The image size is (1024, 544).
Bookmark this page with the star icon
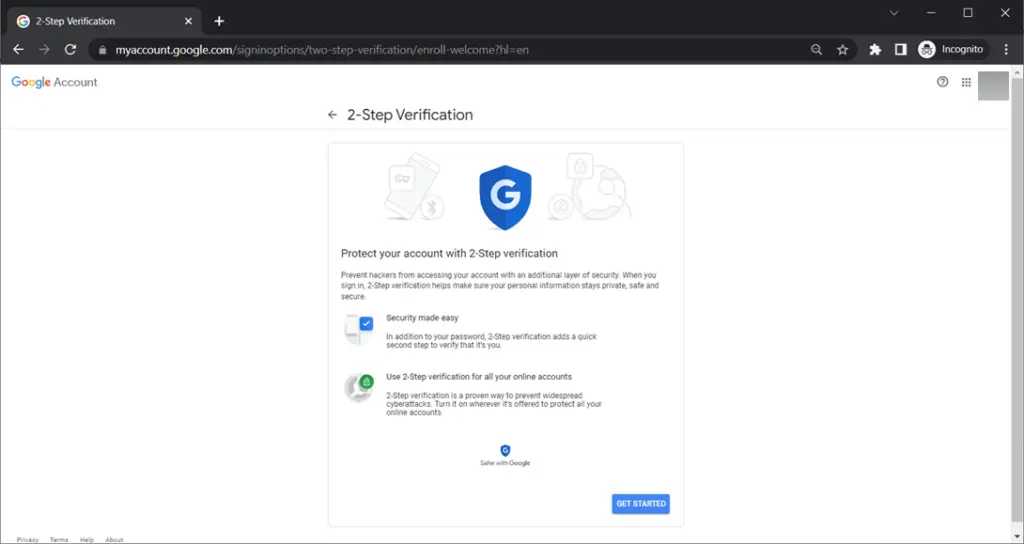click(x=842, y=50)
